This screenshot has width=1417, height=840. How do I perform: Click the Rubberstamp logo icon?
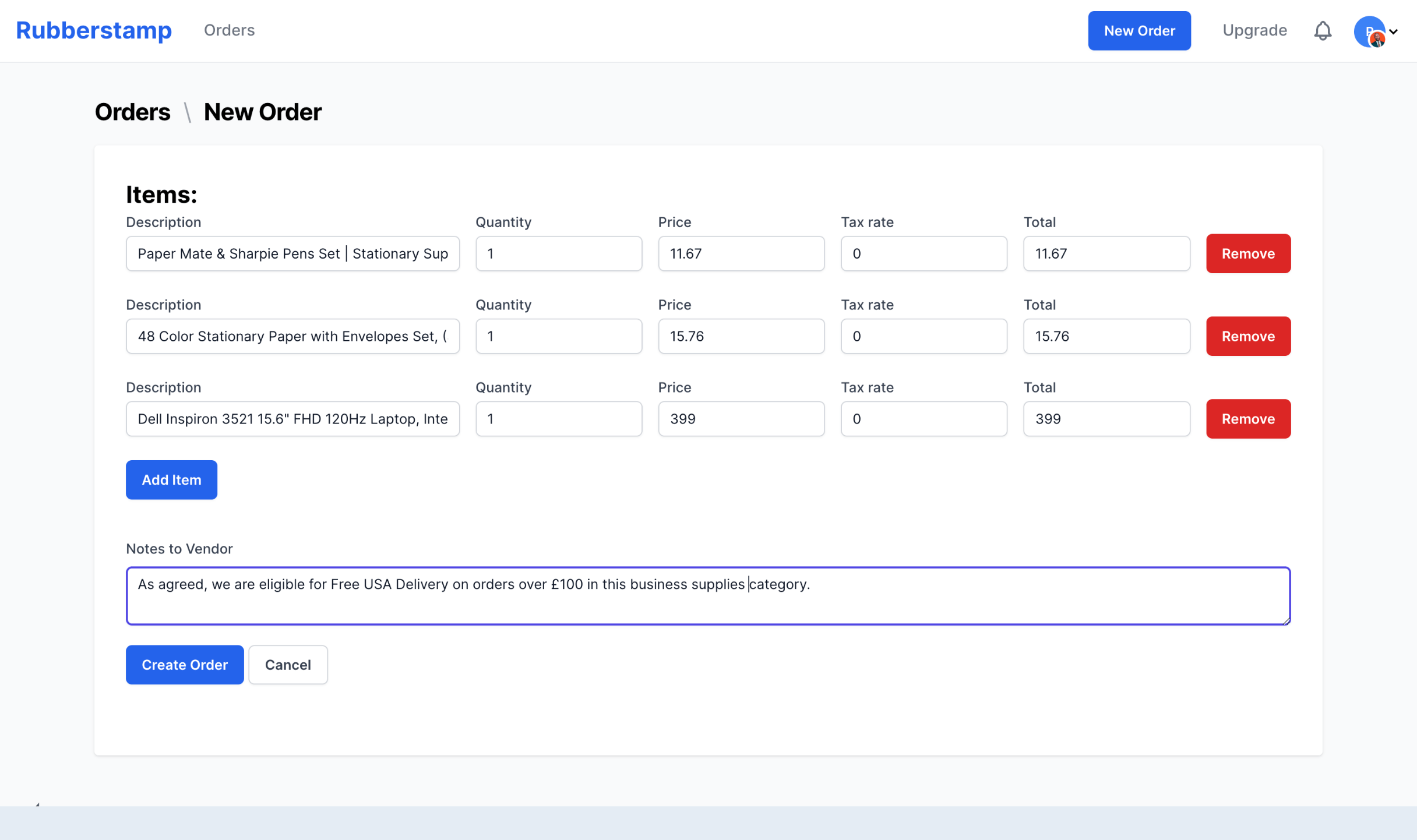[94, 30]
